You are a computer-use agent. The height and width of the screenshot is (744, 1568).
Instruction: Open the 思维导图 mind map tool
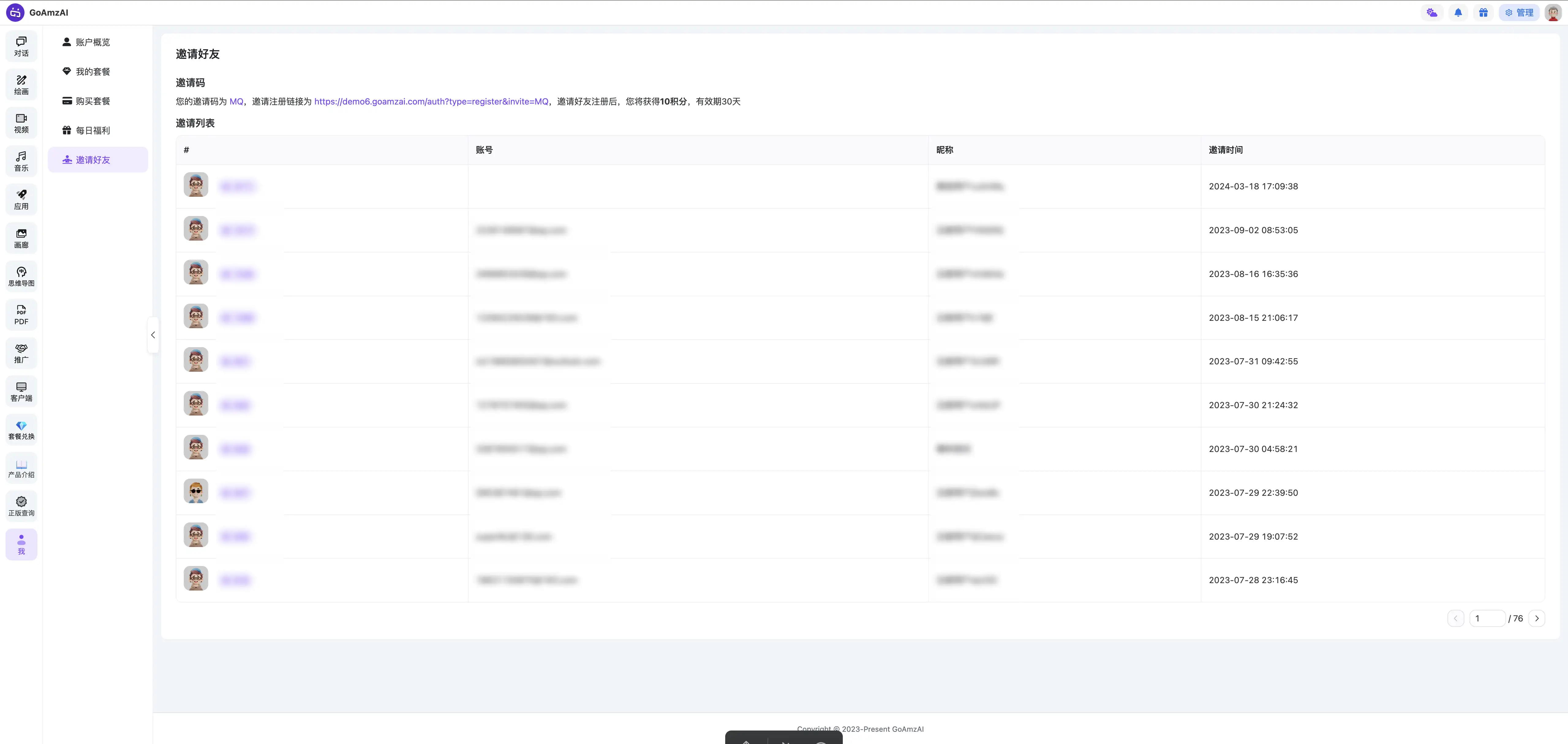tap(21, 276)
